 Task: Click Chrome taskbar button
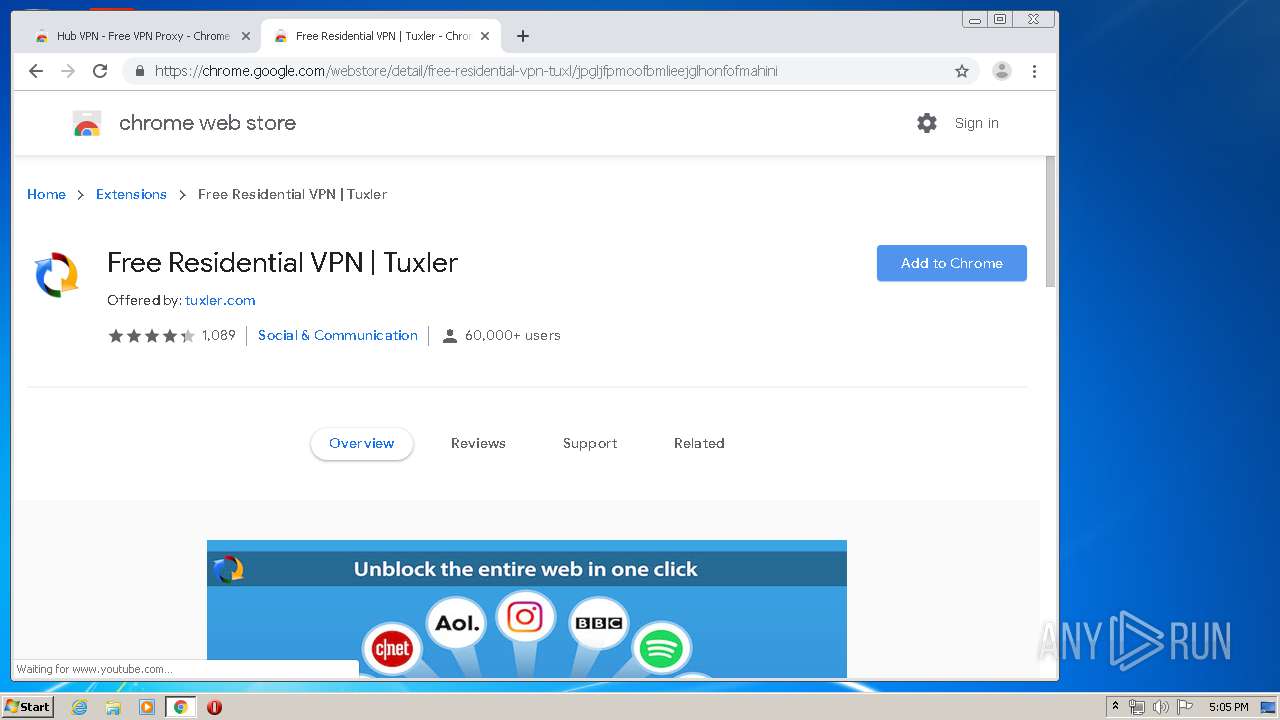(180, 707)
